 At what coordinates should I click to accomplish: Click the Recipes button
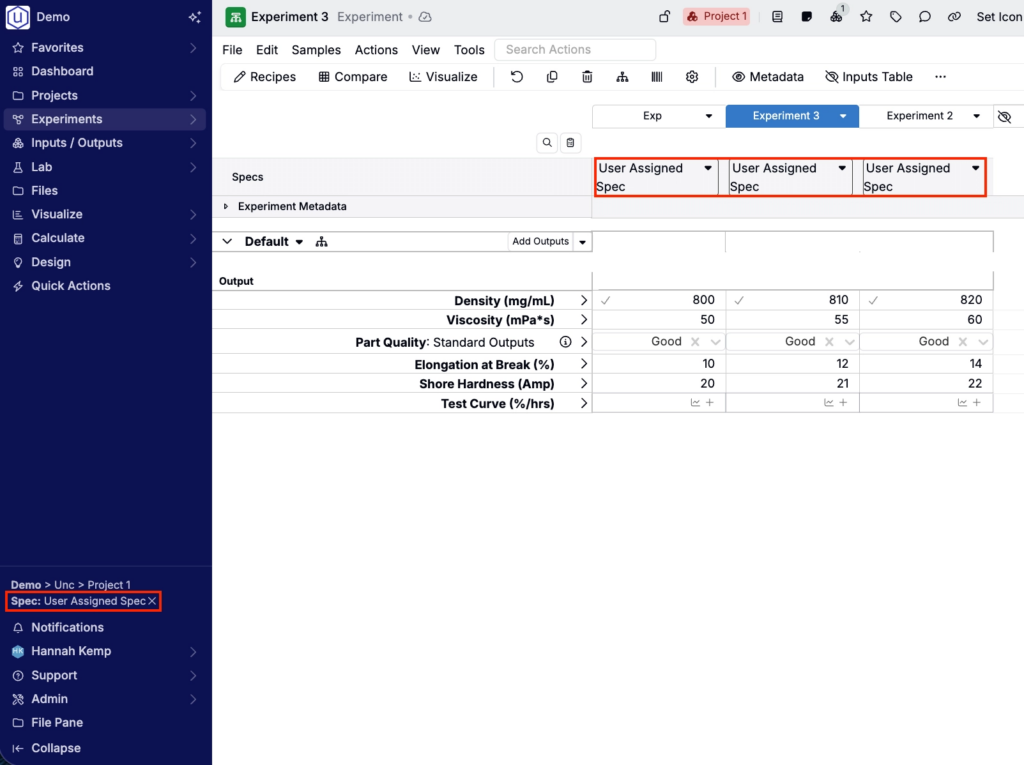pos(264,77)
